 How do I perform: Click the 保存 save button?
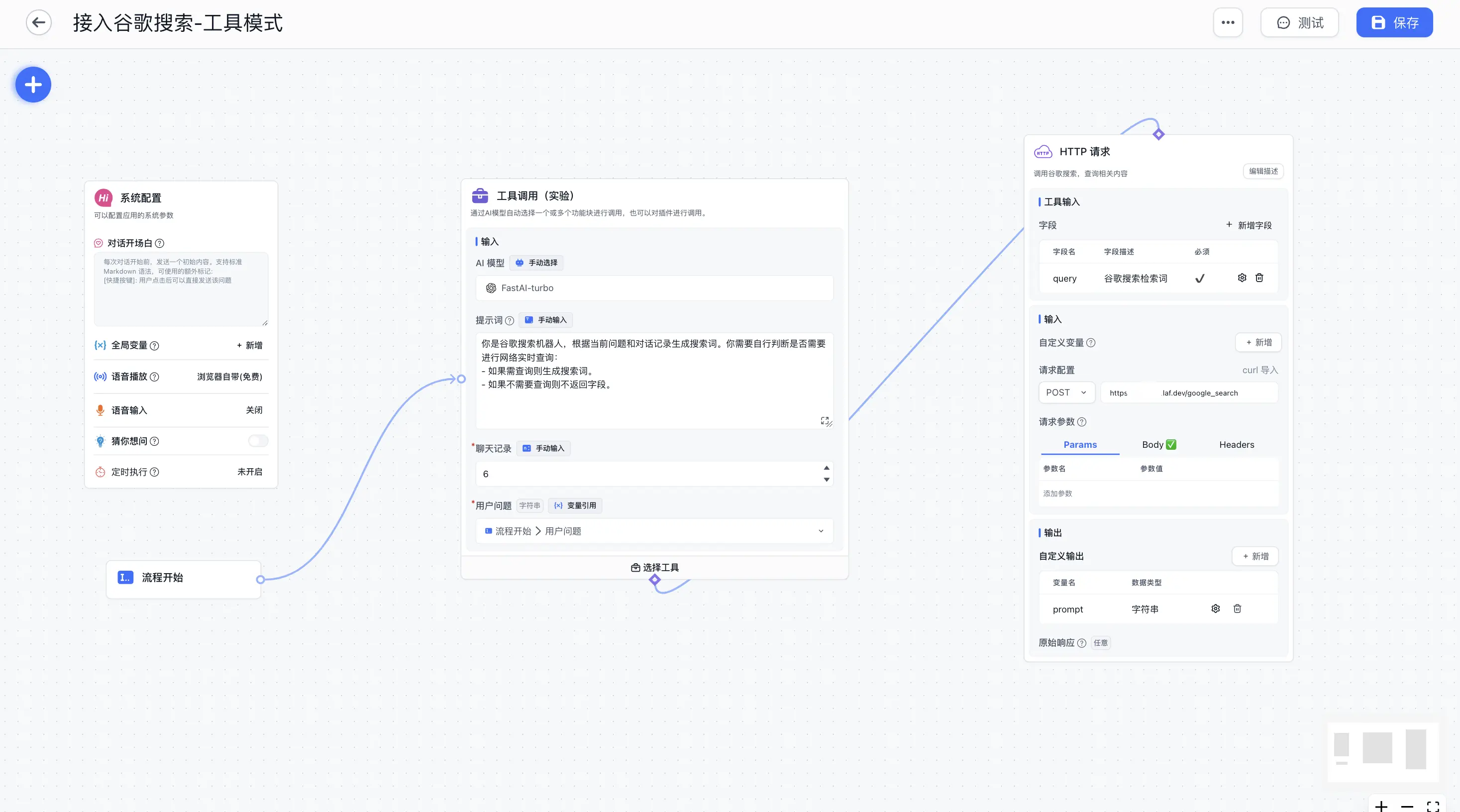tap(1394, 23)
